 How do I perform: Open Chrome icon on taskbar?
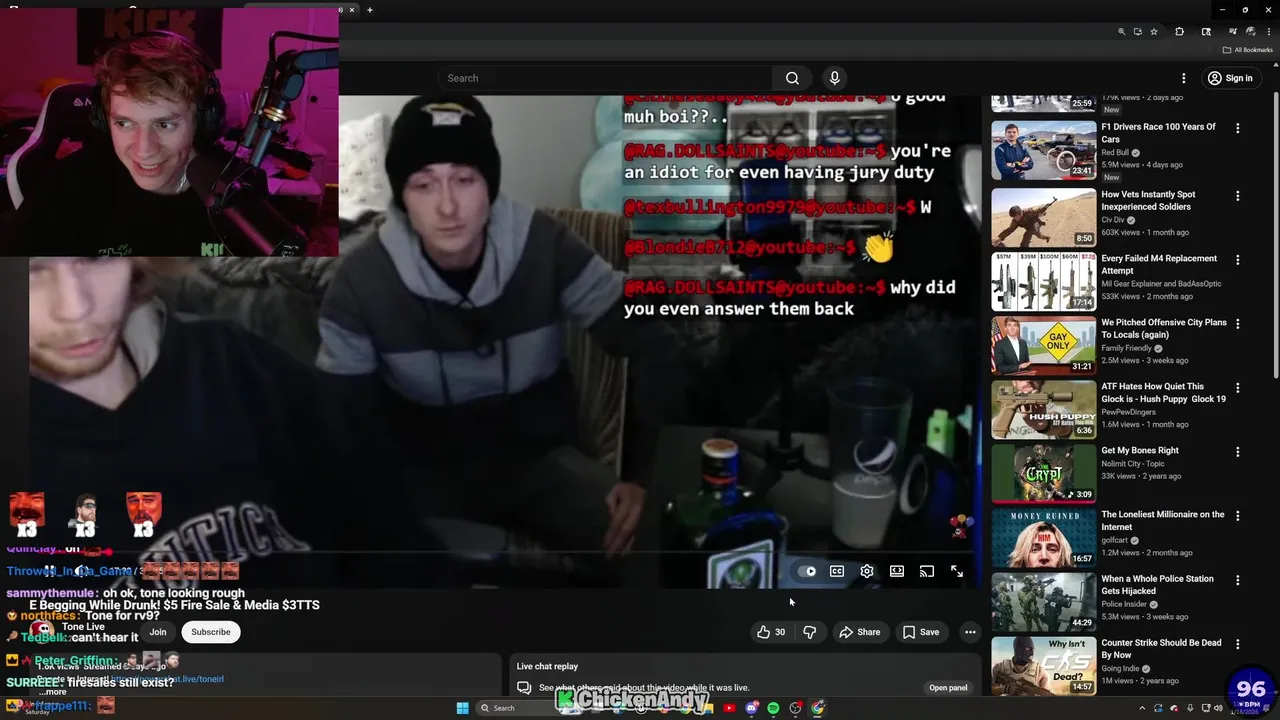pyautogui.click(x=818, y=708)
